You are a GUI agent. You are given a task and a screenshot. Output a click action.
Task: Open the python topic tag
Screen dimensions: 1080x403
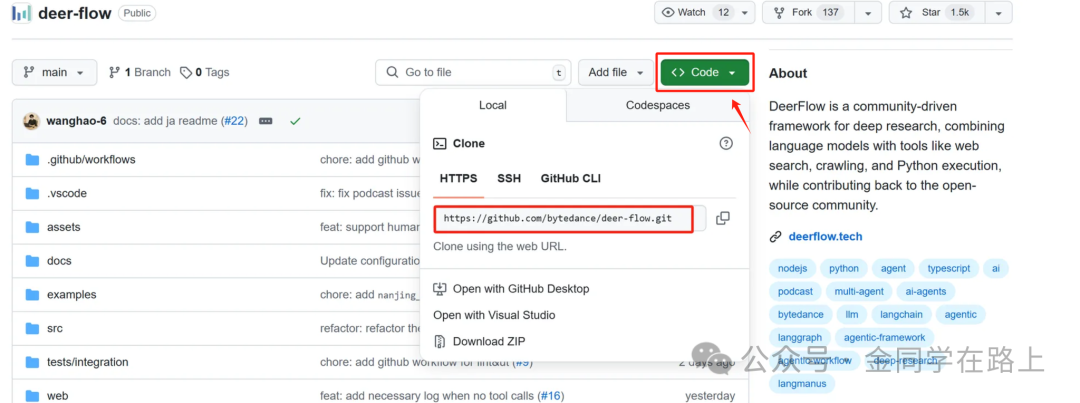844,269
